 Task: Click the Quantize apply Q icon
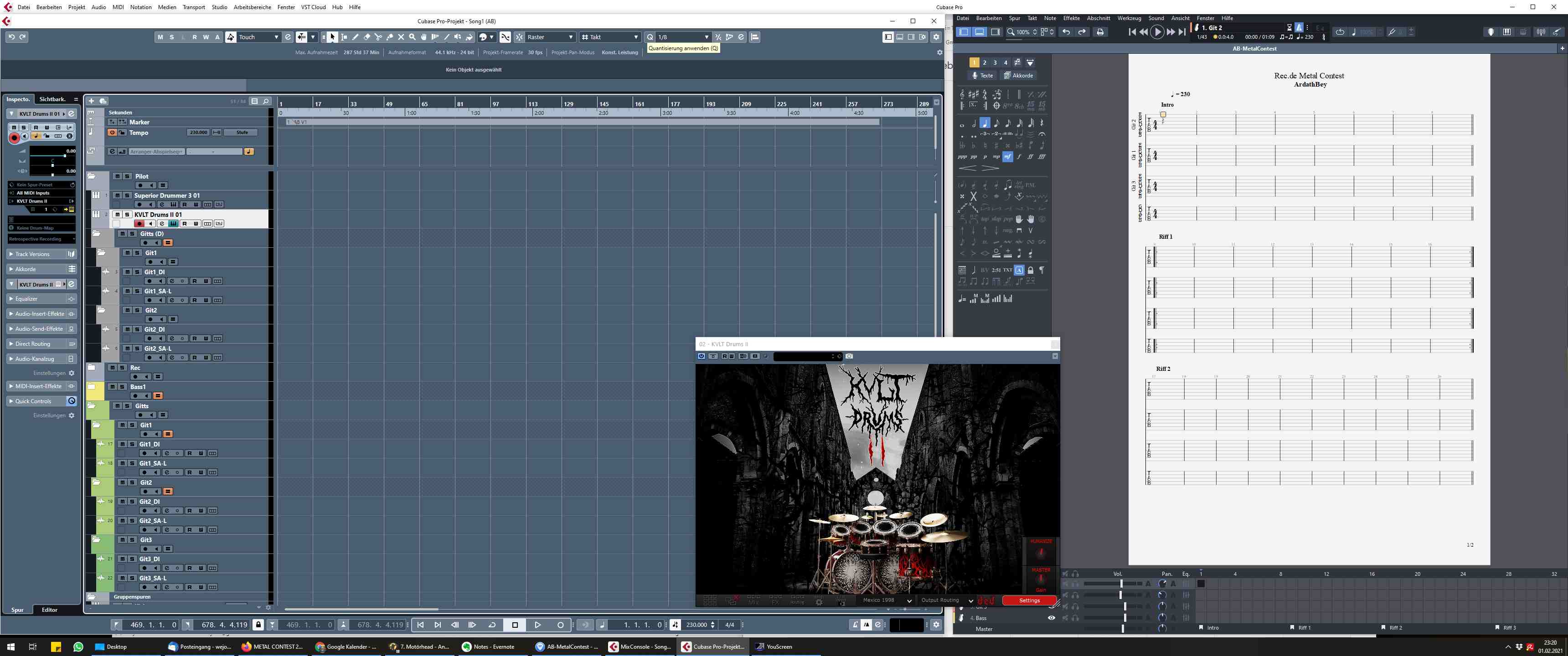pos(650,37)
